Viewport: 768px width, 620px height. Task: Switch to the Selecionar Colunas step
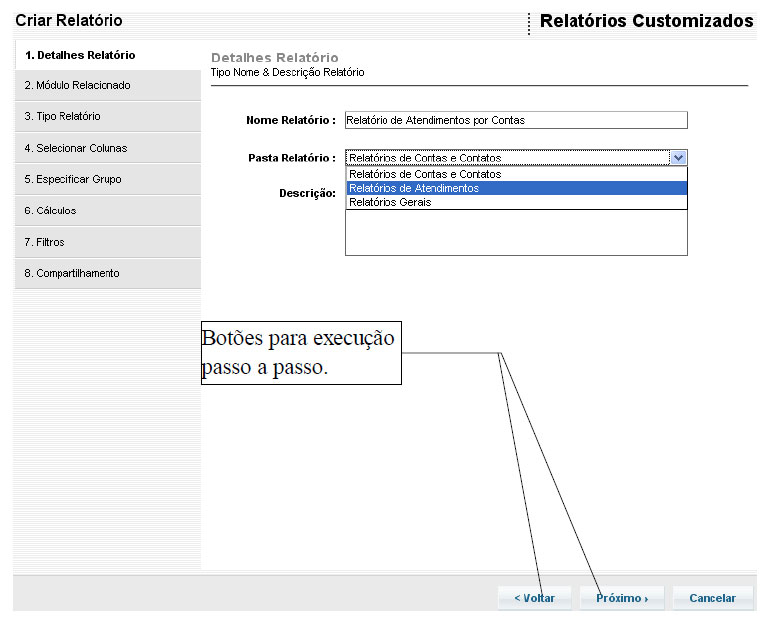[76, 149]
